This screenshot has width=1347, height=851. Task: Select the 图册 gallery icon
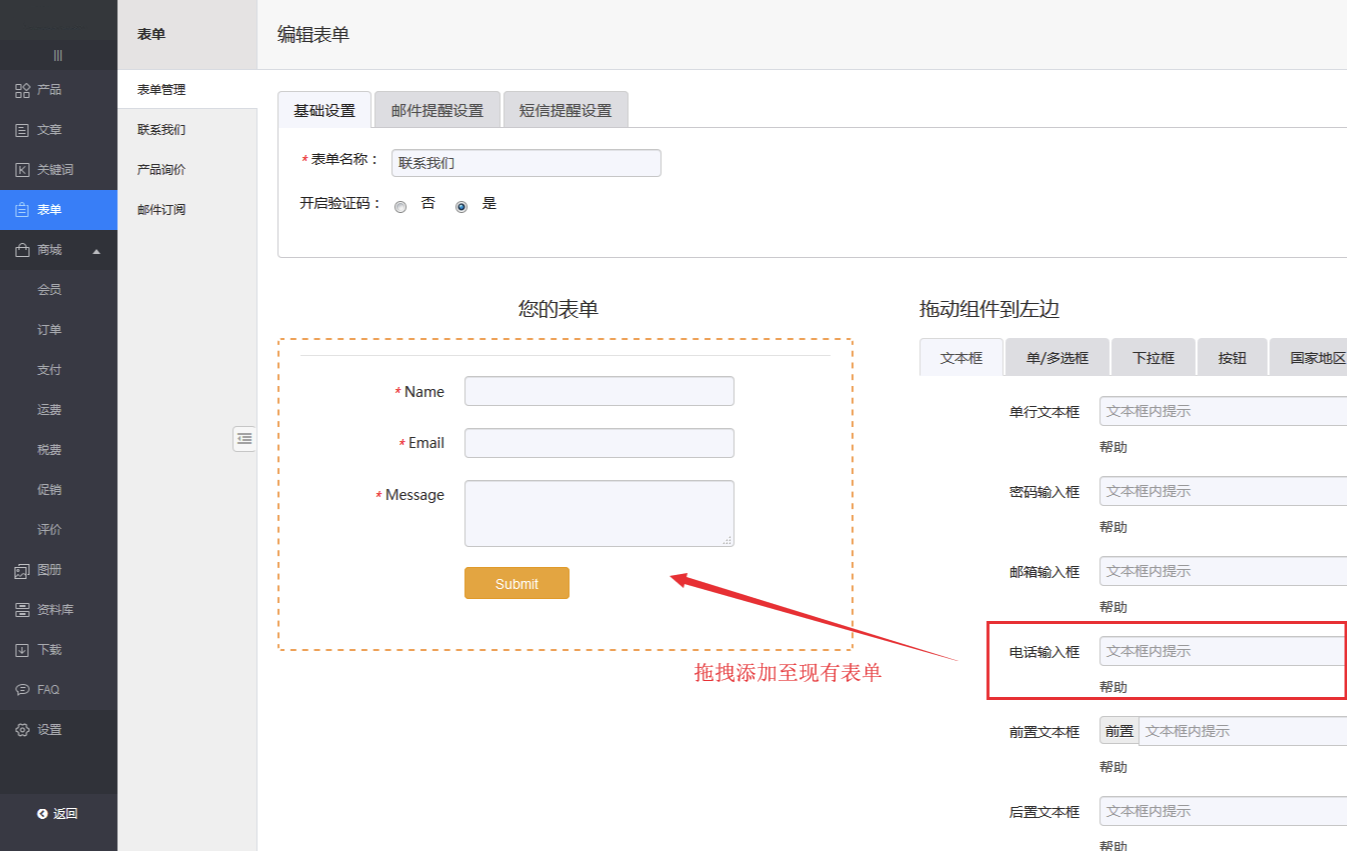(x=22, y=570)
